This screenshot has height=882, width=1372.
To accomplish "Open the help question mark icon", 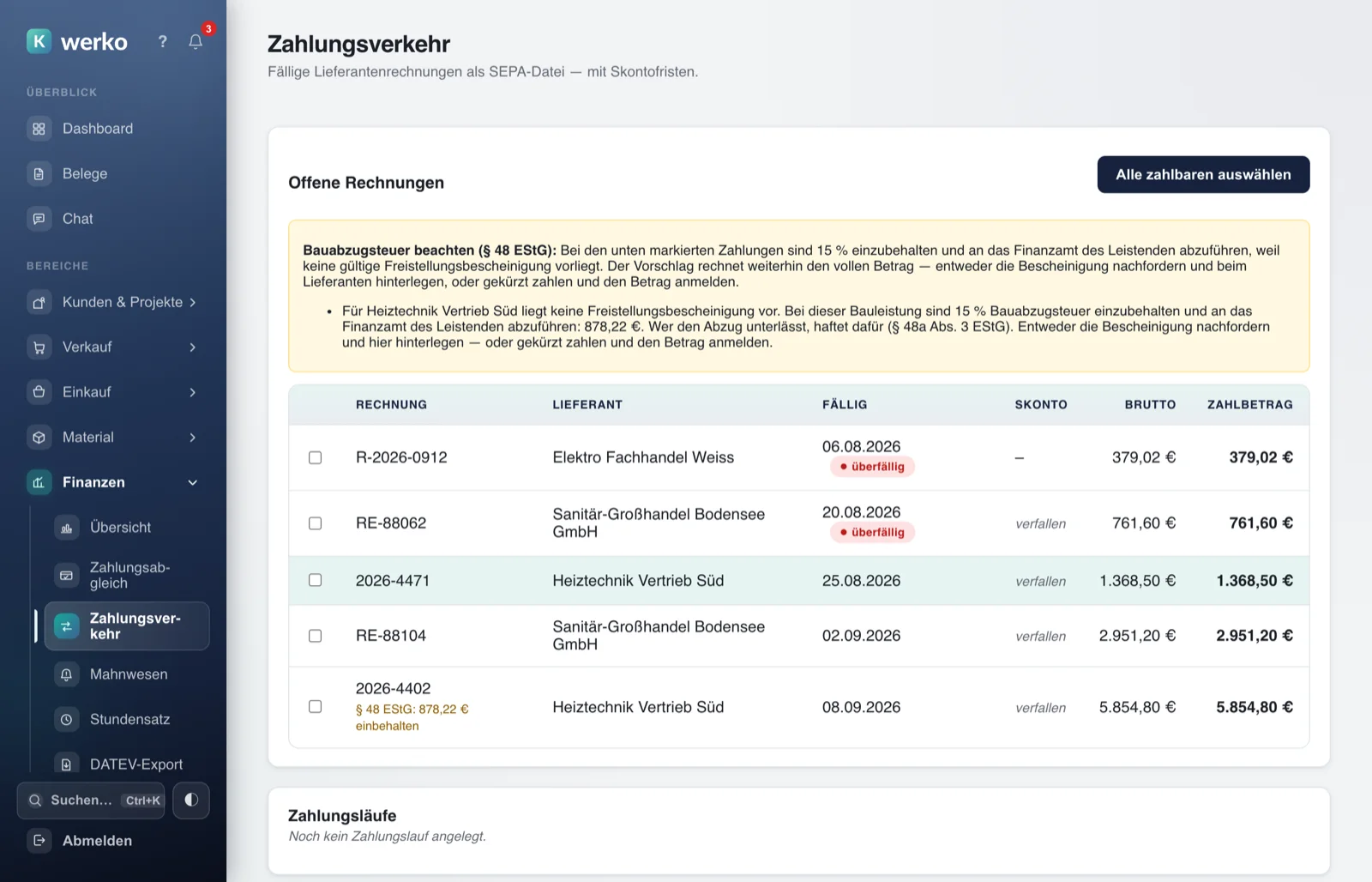I will point(162,41).
